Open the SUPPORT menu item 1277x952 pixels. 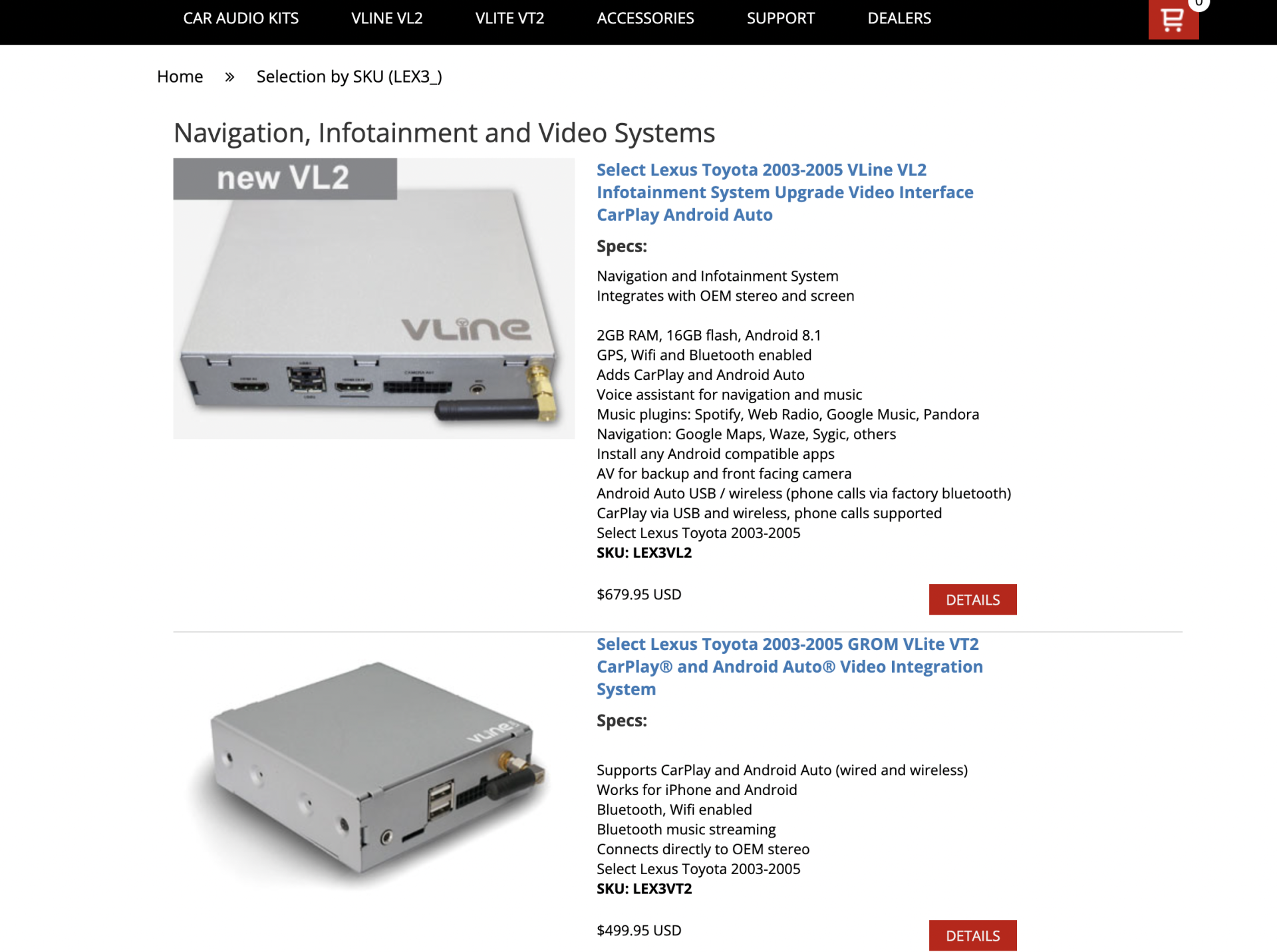pyautogui.click(x=781, y=19)
